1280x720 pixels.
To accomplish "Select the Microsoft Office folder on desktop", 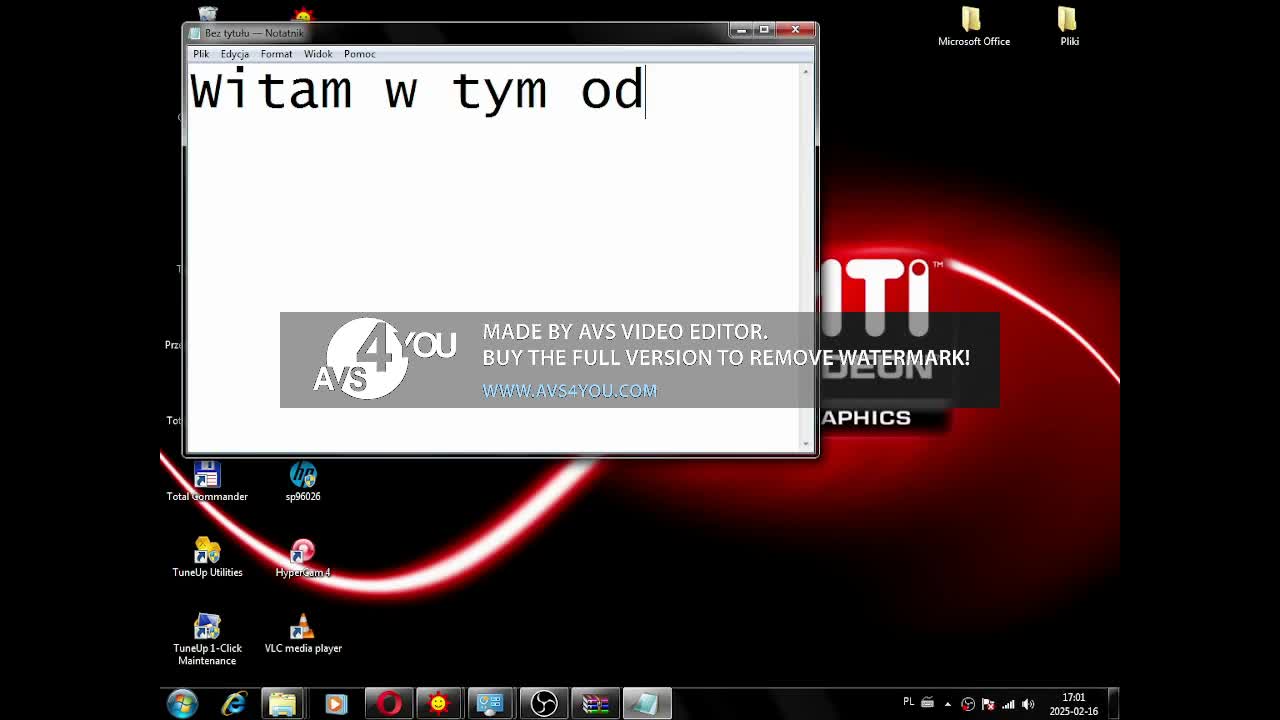I will coord(973,27).
